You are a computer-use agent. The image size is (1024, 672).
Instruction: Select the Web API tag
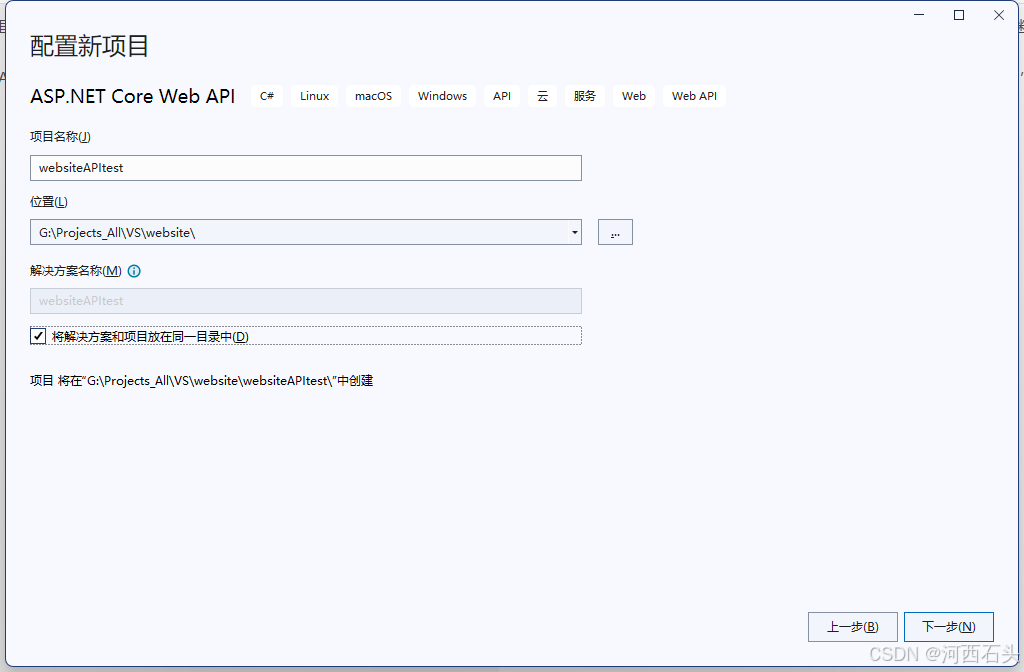coord(694,96)
